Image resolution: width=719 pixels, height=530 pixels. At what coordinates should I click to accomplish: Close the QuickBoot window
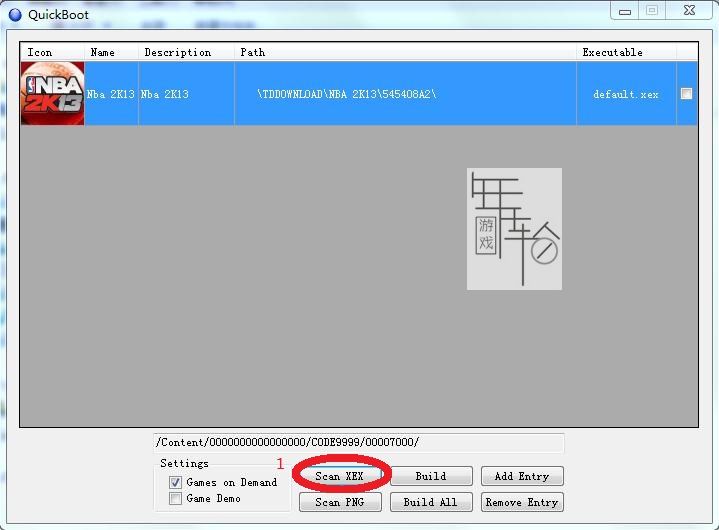pos(689,11)
